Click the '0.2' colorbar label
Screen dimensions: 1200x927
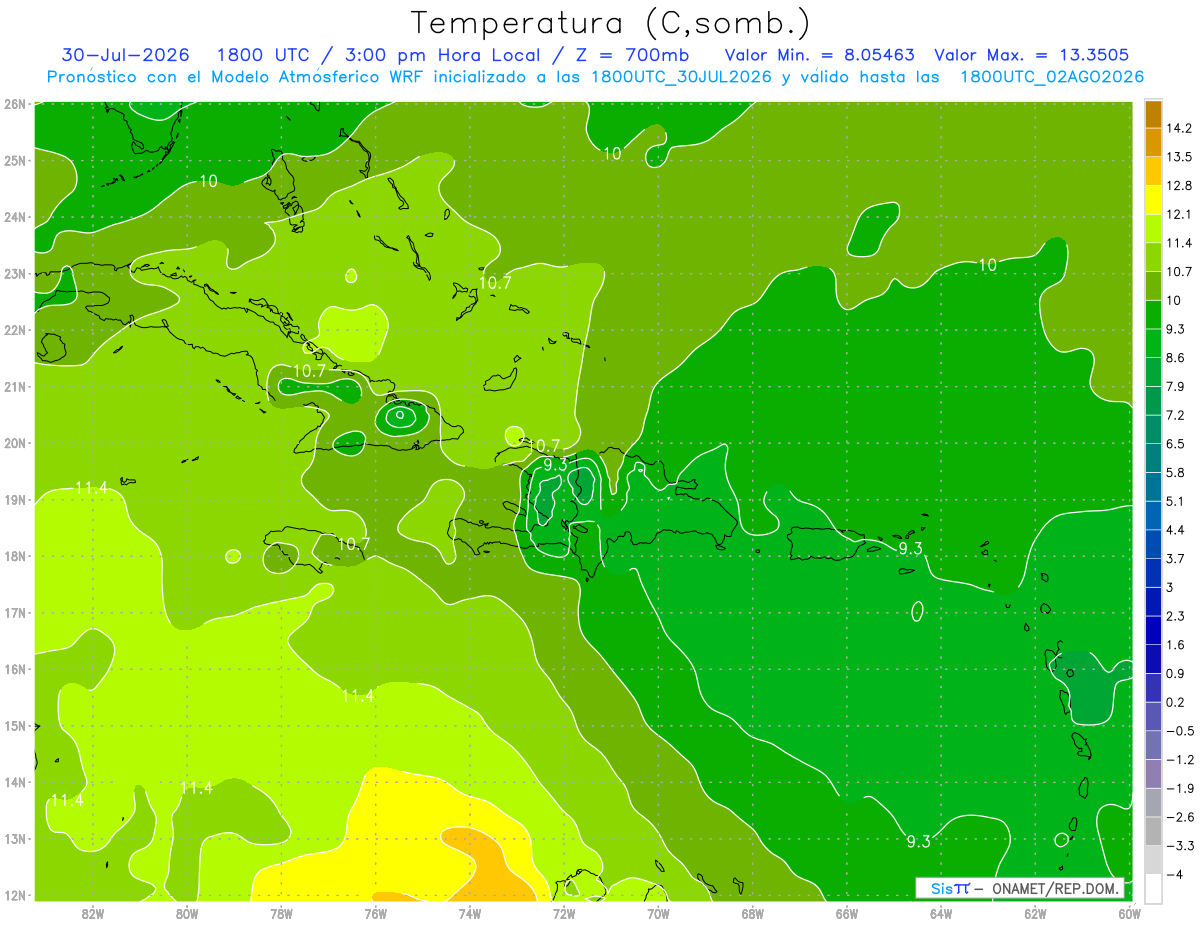tap(1175, 702)
